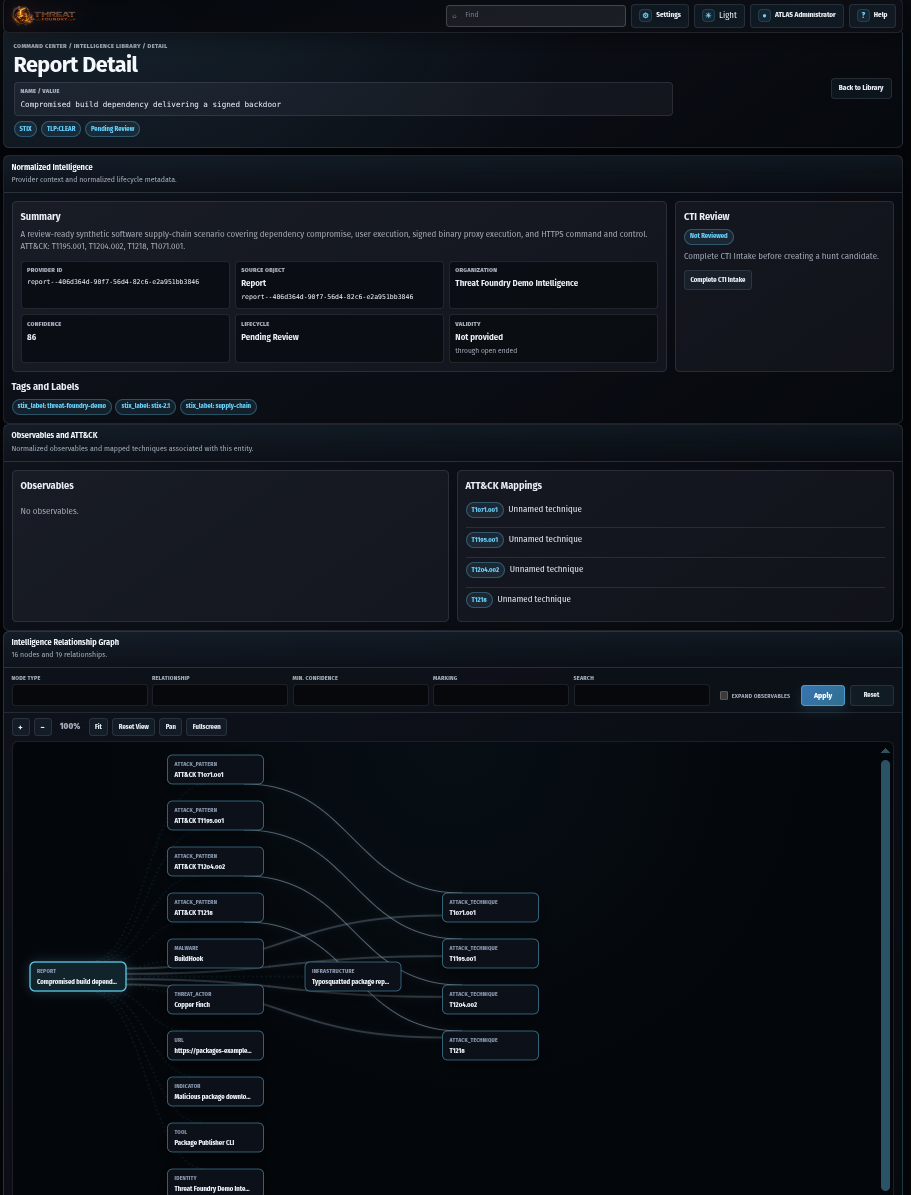Select stix_label: threat-foundry-demo tag
Image resolution: width=911 pixels, height=1195 pixels.
(x=62, y=406)
